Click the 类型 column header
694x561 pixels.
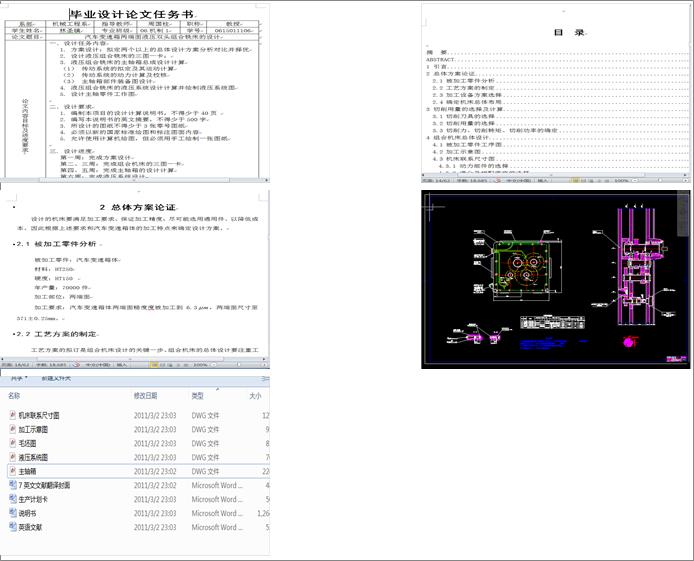point(198,397)
